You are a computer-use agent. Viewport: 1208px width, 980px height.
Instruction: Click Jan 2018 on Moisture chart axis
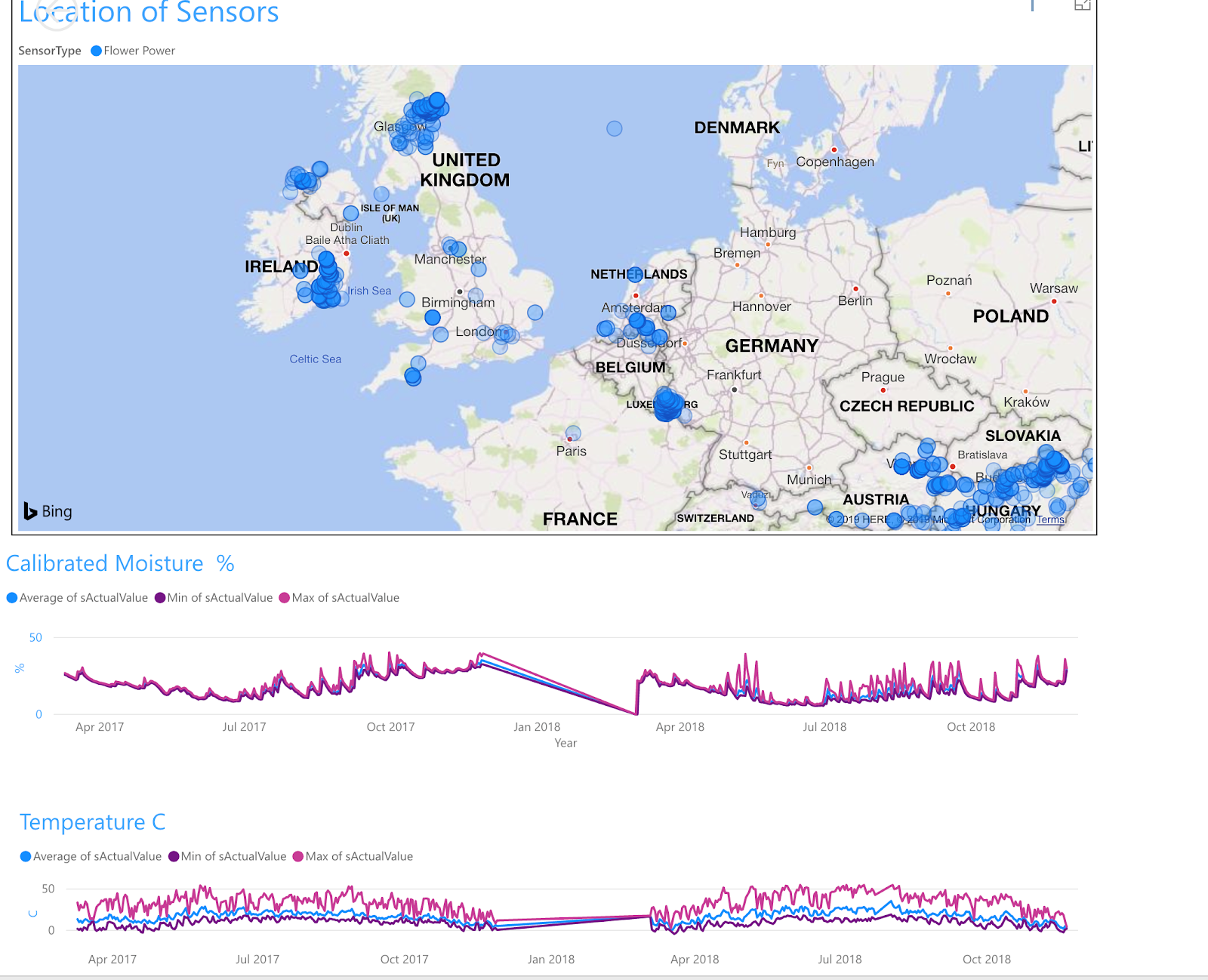[537, 727]
